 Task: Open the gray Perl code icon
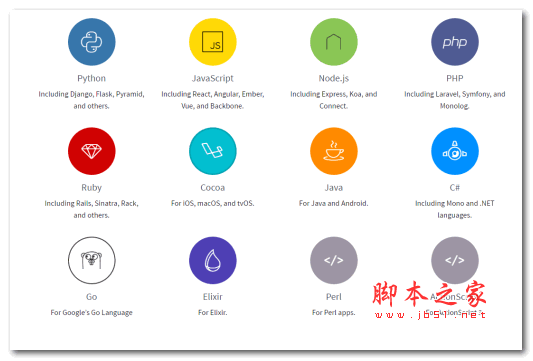(333, 260)
